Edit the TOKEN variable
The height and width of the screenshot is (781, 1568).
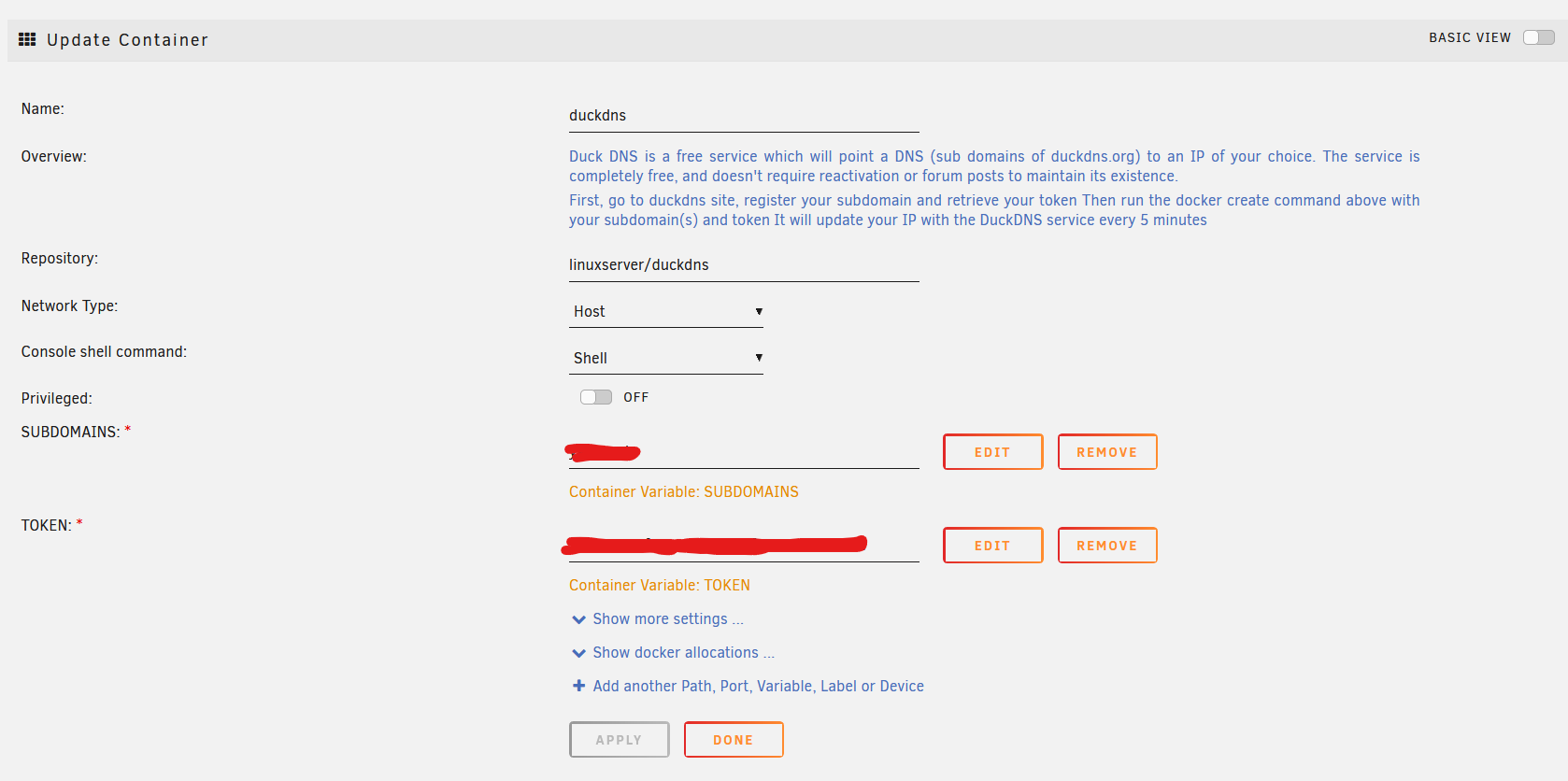click(x=992, y=546)
